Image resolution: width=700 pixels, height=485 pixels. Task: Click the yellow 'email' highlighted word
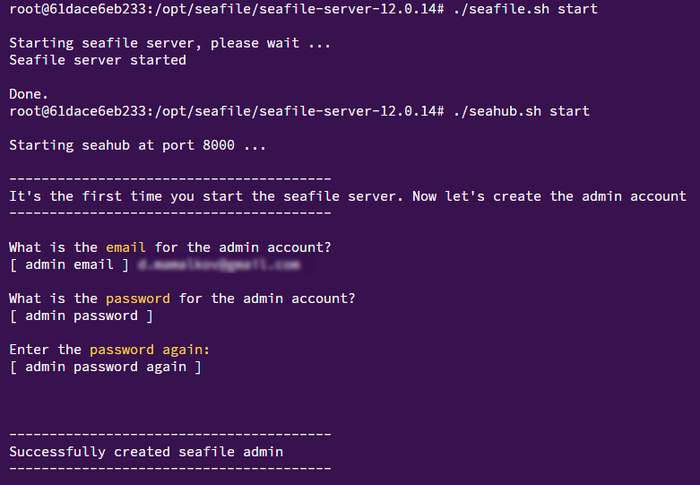click(125, 247)
